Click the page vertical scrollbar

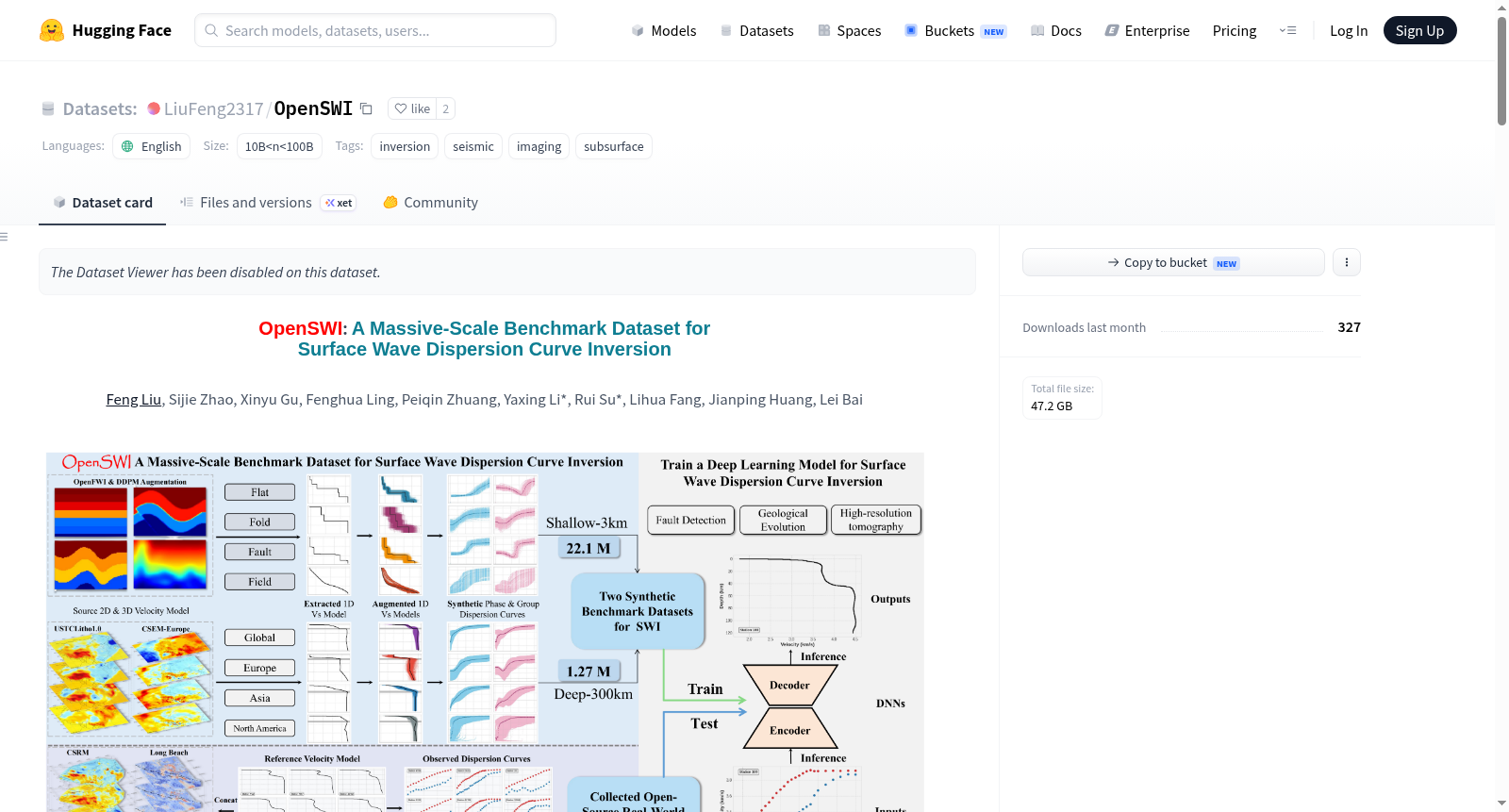click(x=1501, y=71)
